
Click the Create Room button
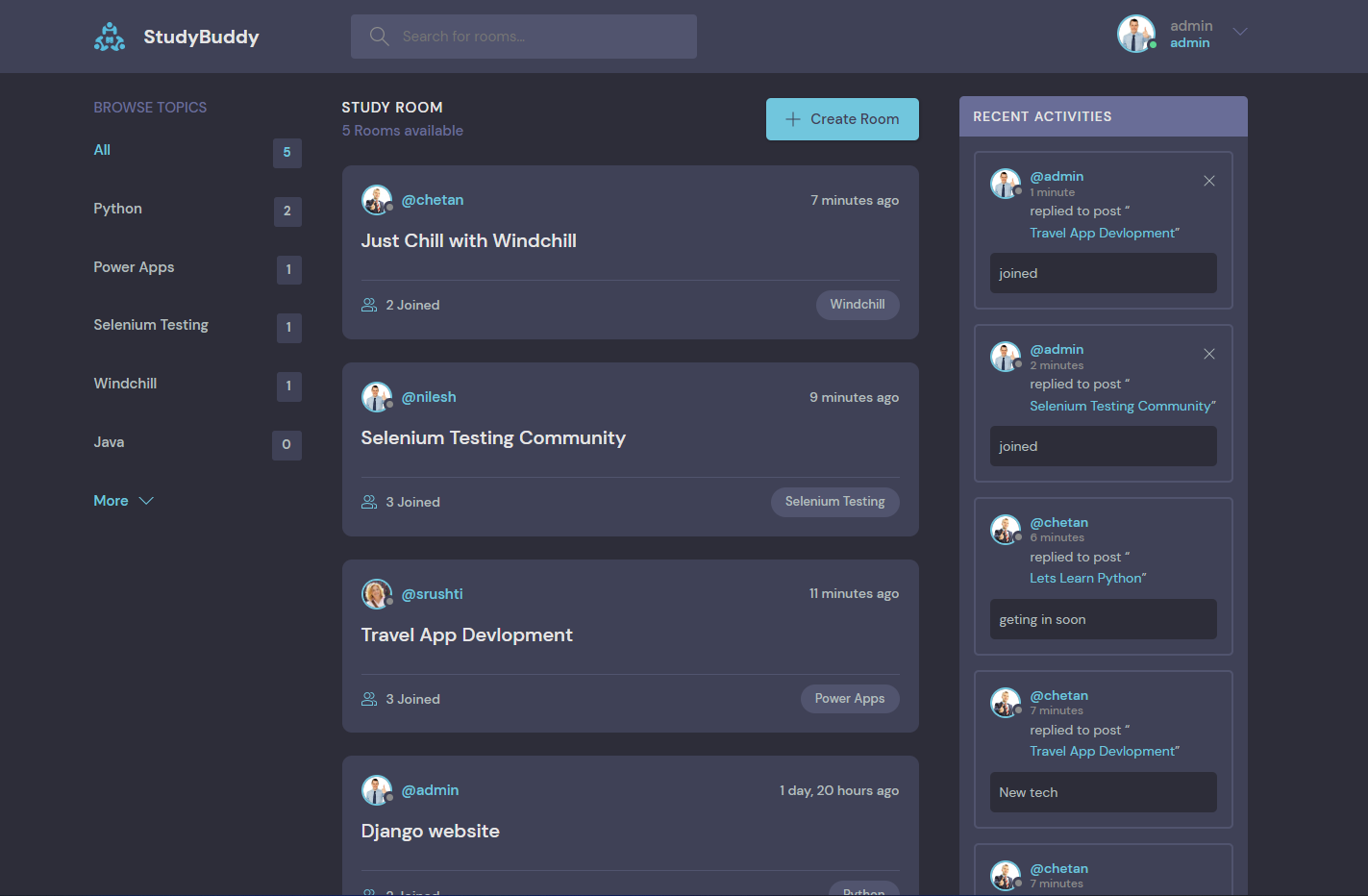click(842, 118)
